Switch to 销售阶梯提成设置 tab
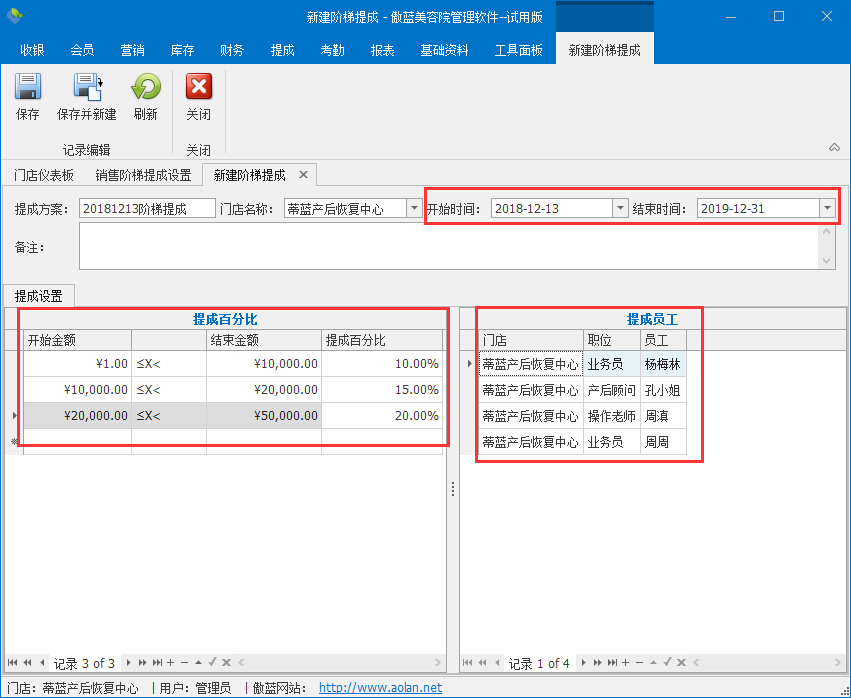Viewport: 851px width, 698px height. coord(143,175)
